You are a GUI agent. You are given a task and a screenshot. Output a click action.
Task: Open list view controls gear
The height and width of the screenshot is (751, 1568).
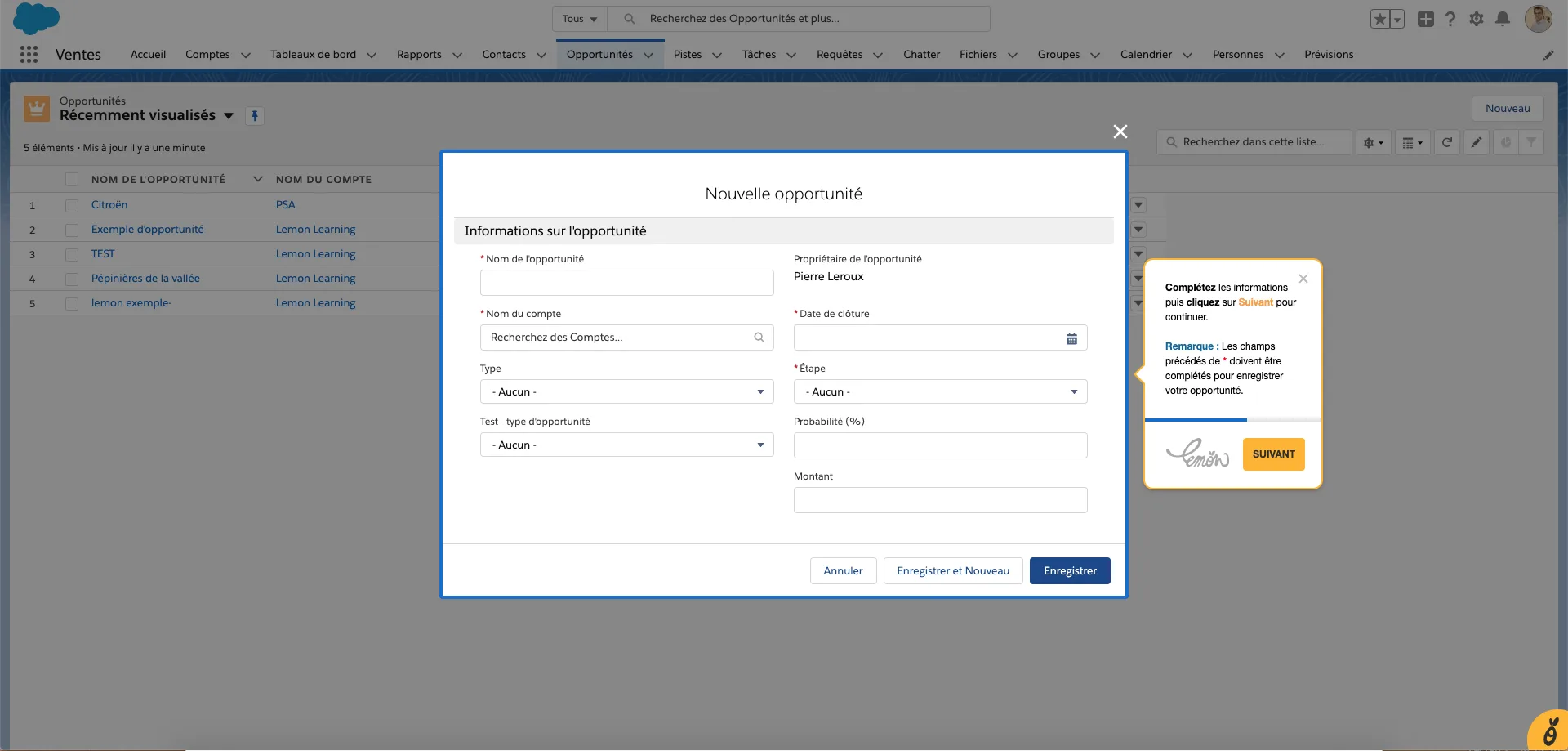pos(1373,142)
